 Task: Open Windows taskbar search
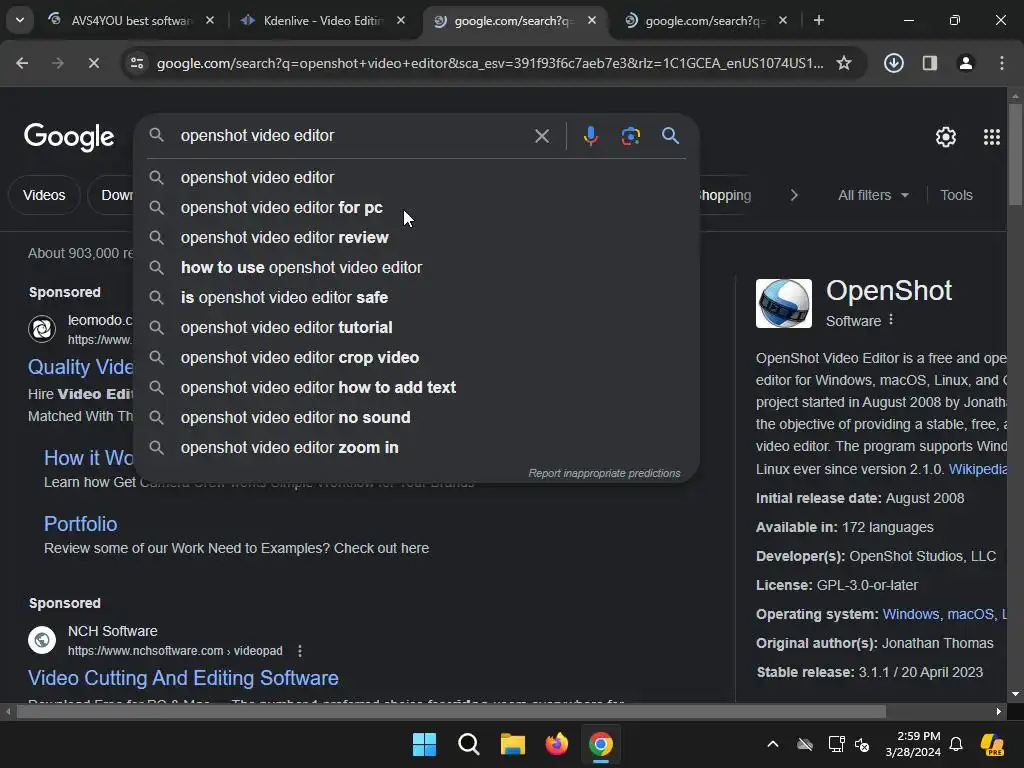[468, 744]
